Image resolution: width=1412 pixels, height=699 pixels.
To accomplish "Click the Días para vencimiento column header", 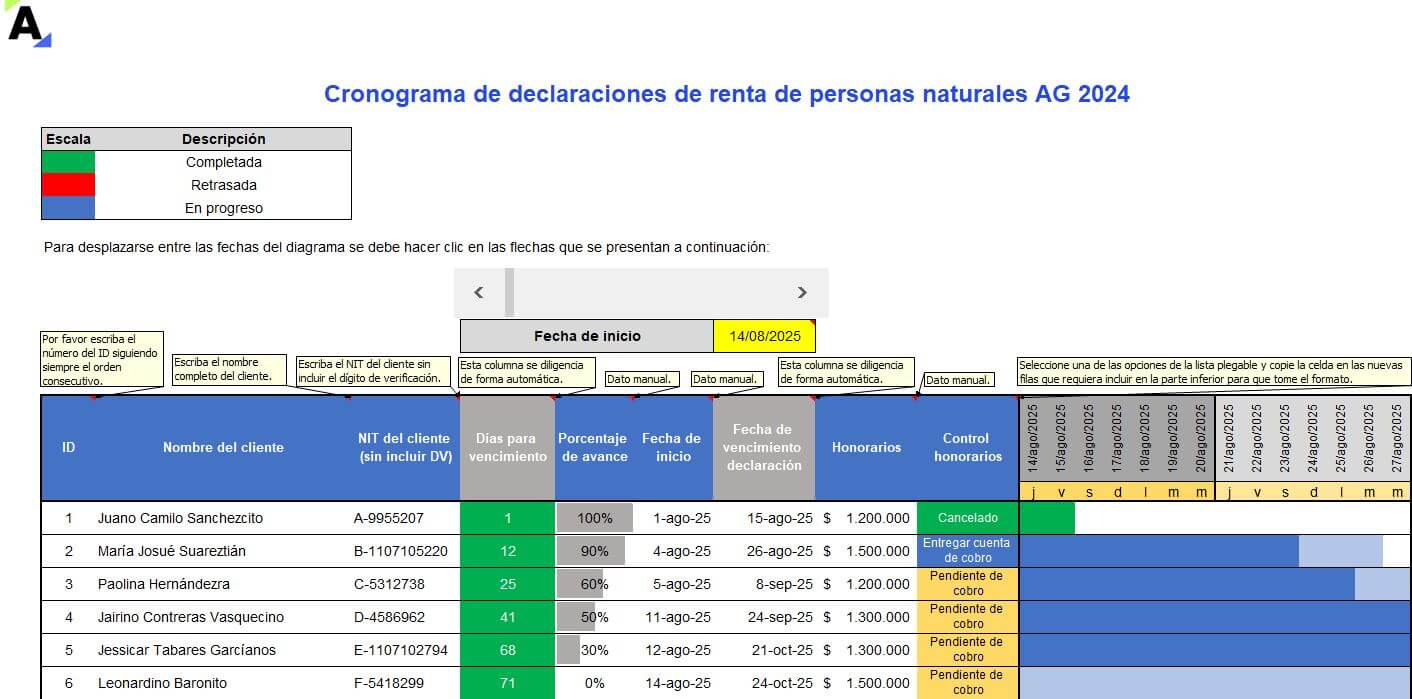I will [507, 448].
